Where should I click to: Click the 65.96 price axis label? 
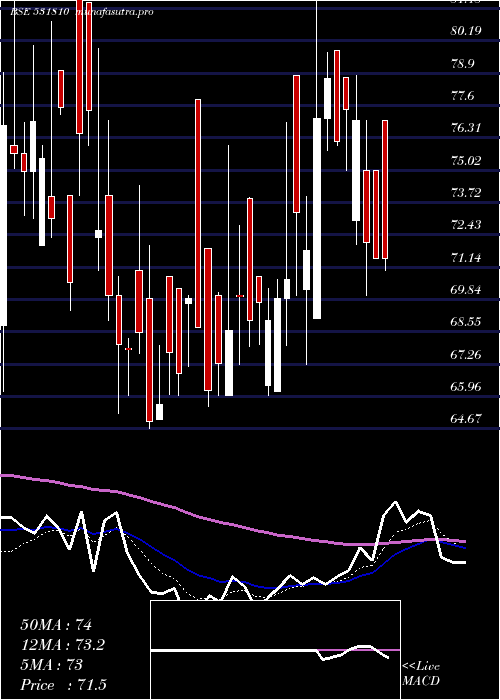click(466, 386)
